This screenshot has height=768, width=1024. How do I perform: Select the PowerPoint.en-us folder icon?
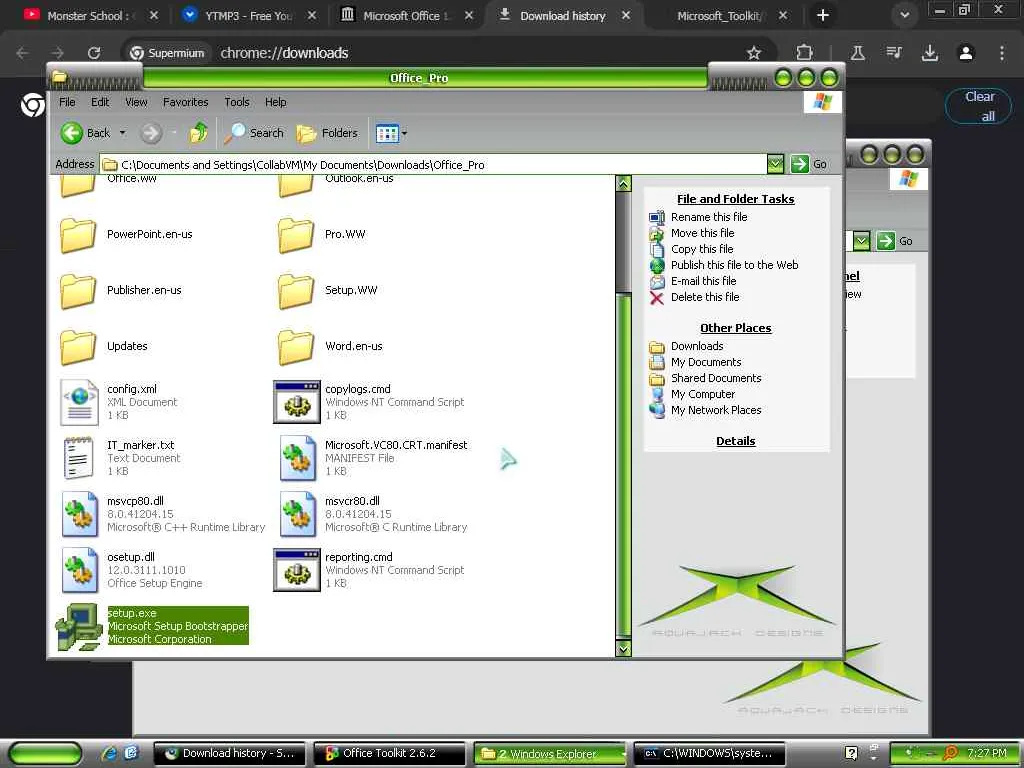78,235
